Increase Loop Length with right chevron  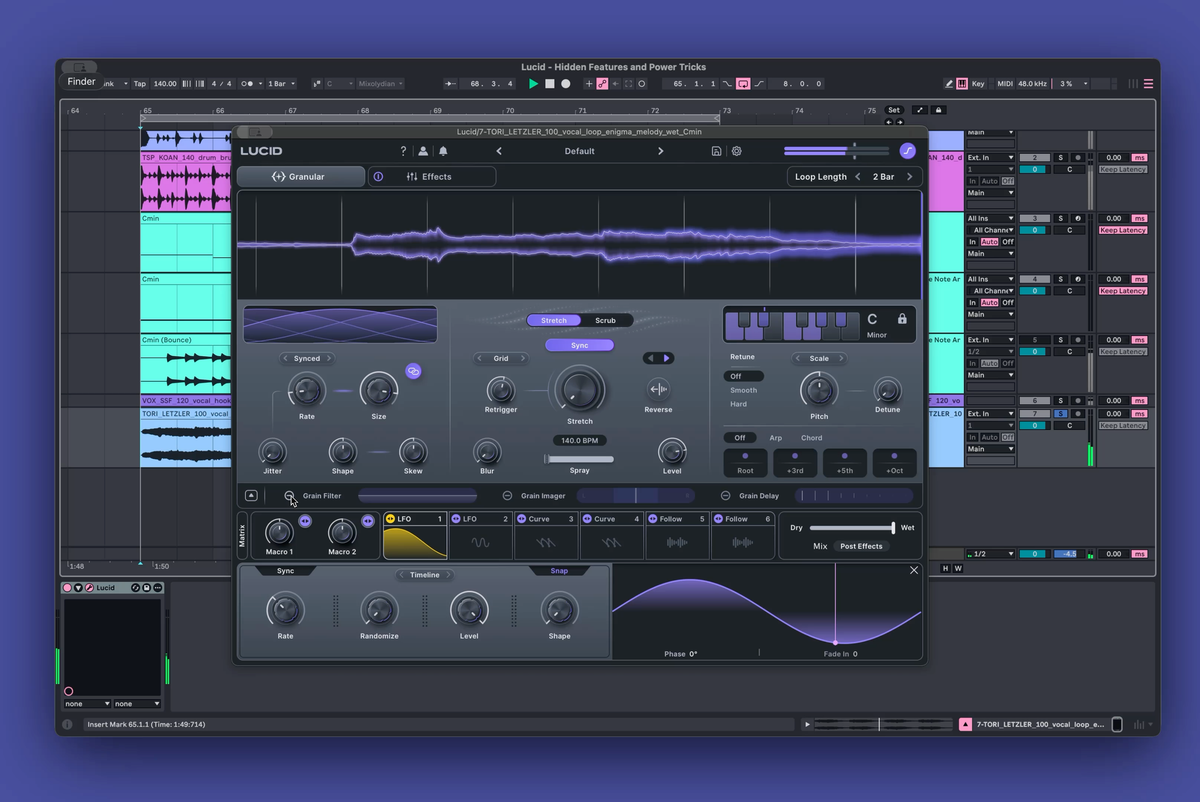909,177
